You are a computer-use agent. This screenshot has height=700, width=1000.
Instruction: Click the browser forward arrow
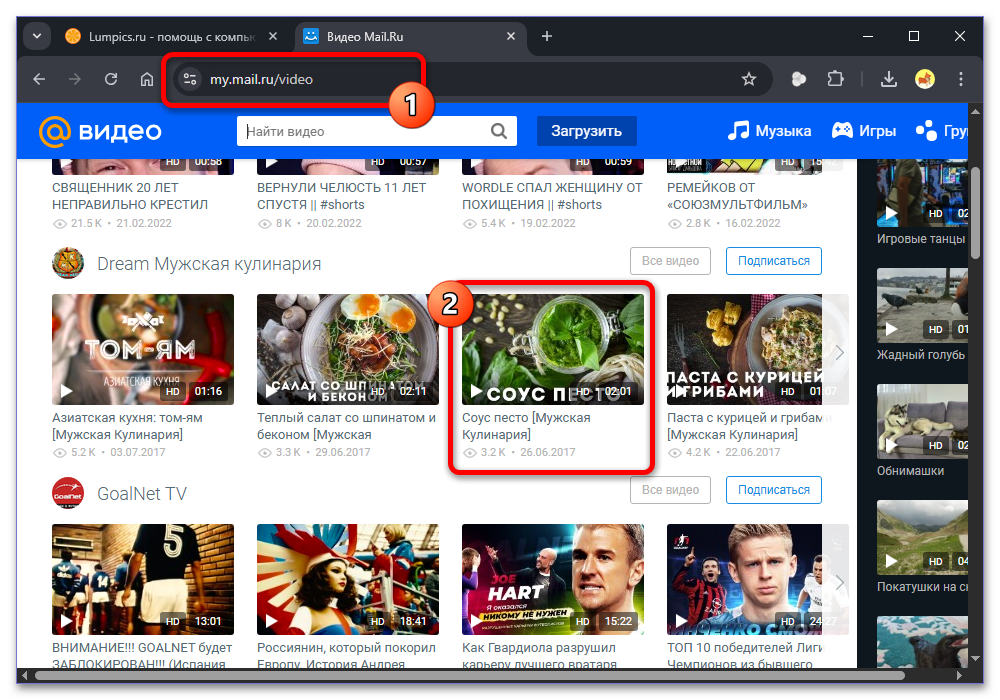pyautogui.click(x=75, y=79)
